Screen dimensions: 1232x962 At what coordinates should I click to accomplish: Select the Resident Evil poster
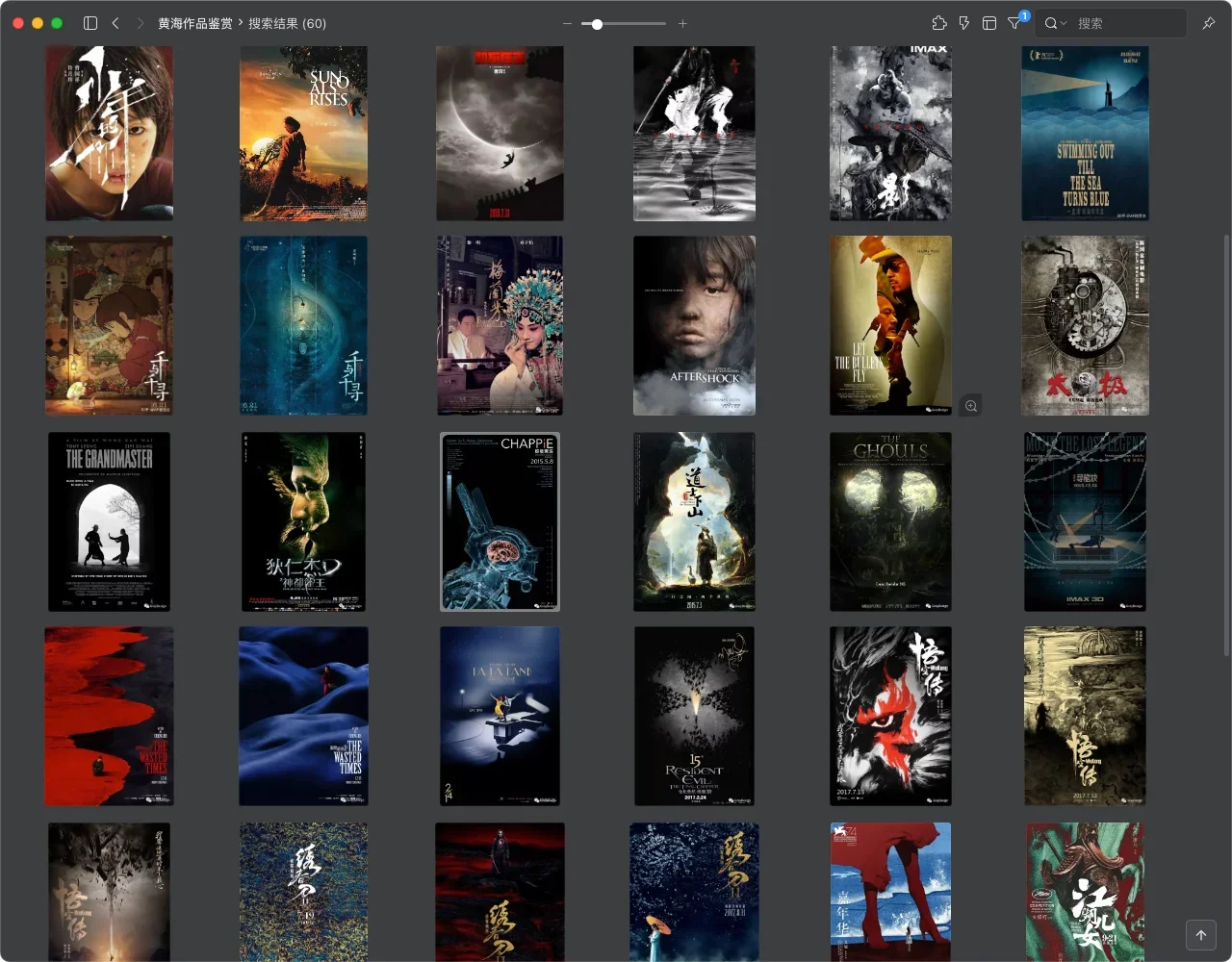(694, 717)
